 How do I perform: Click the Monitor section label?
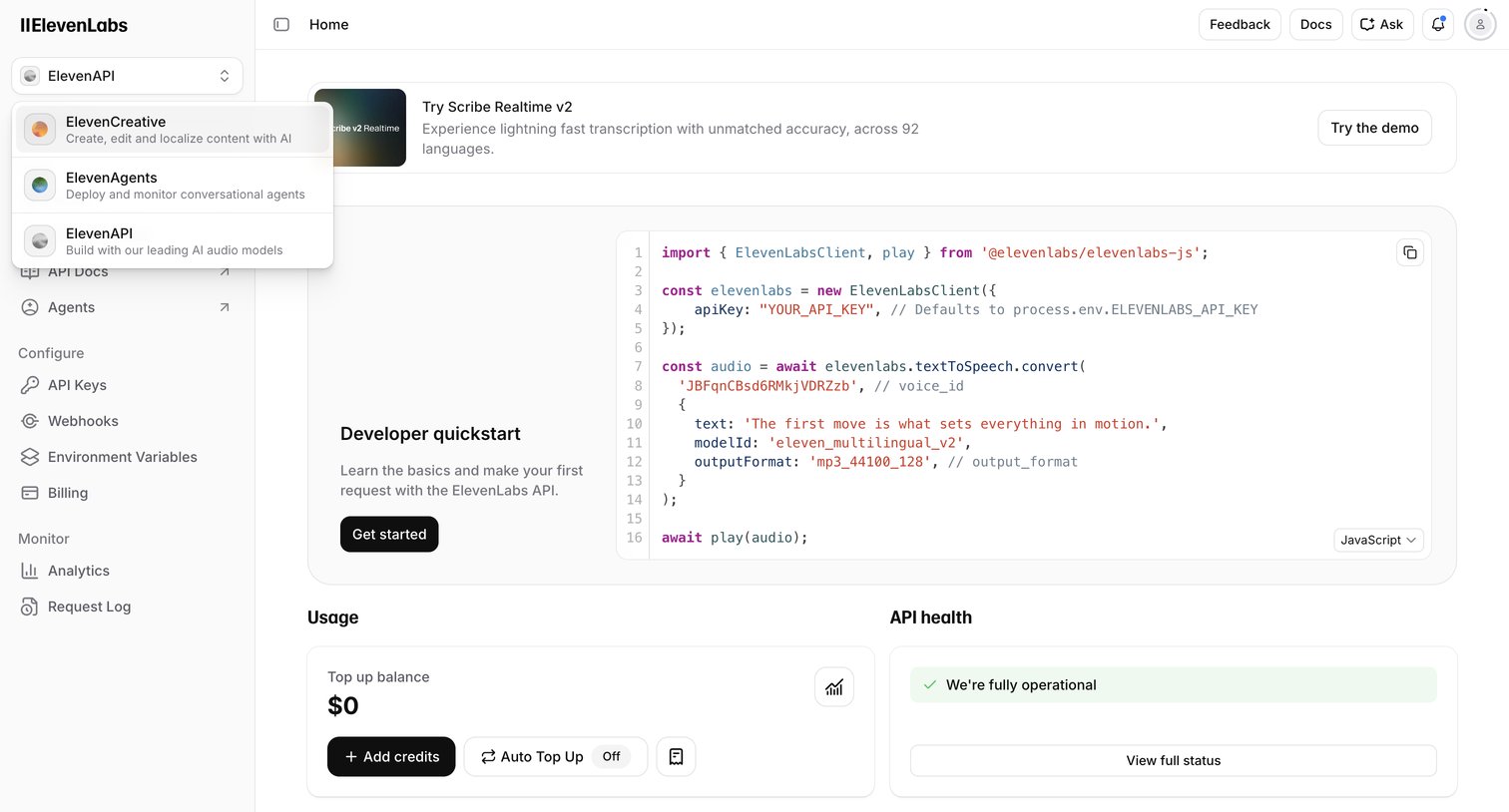44,539
